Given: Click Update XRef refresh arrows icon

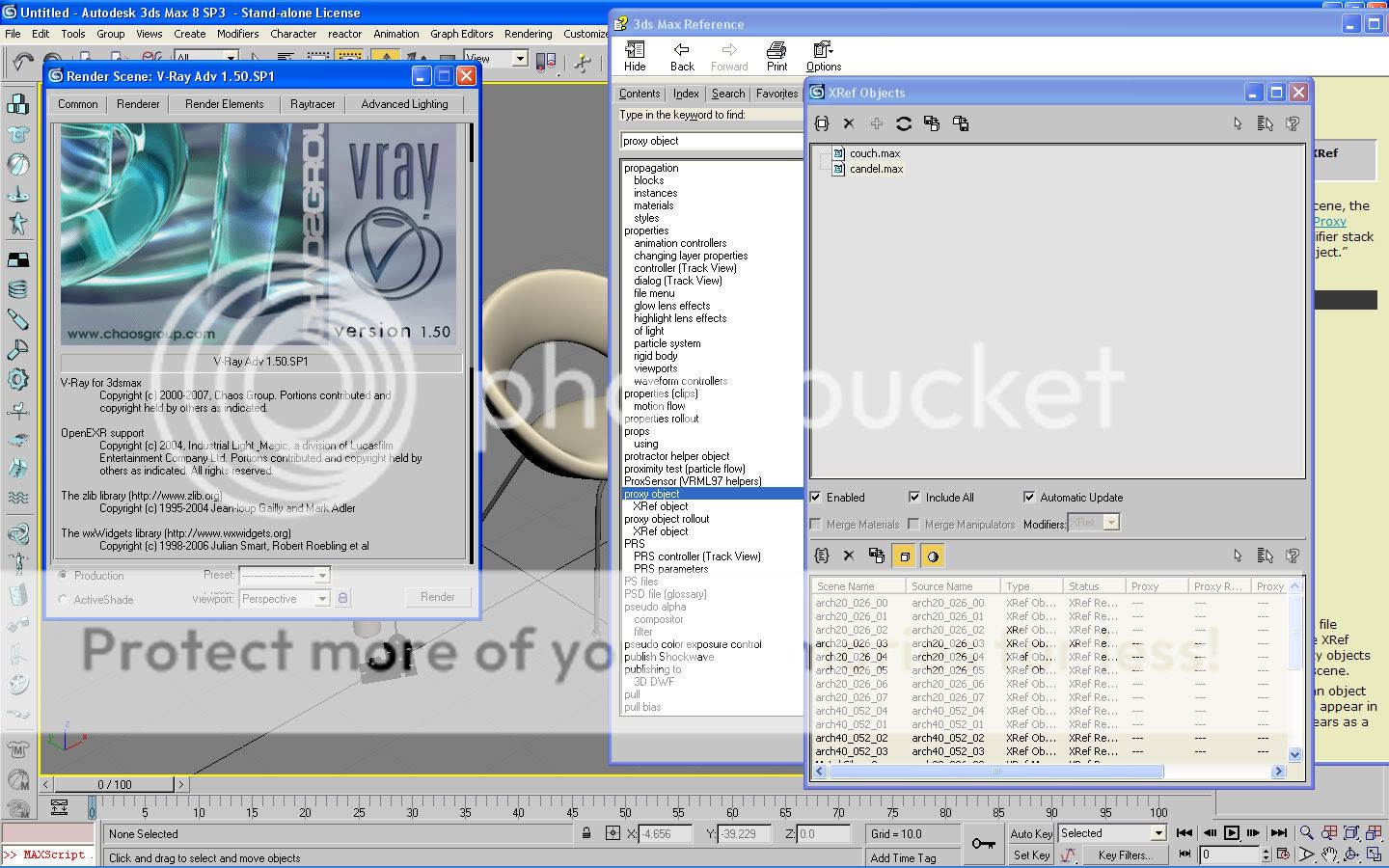Looking at the screenshot, I should pyautogui.click(x=904, y=123).
